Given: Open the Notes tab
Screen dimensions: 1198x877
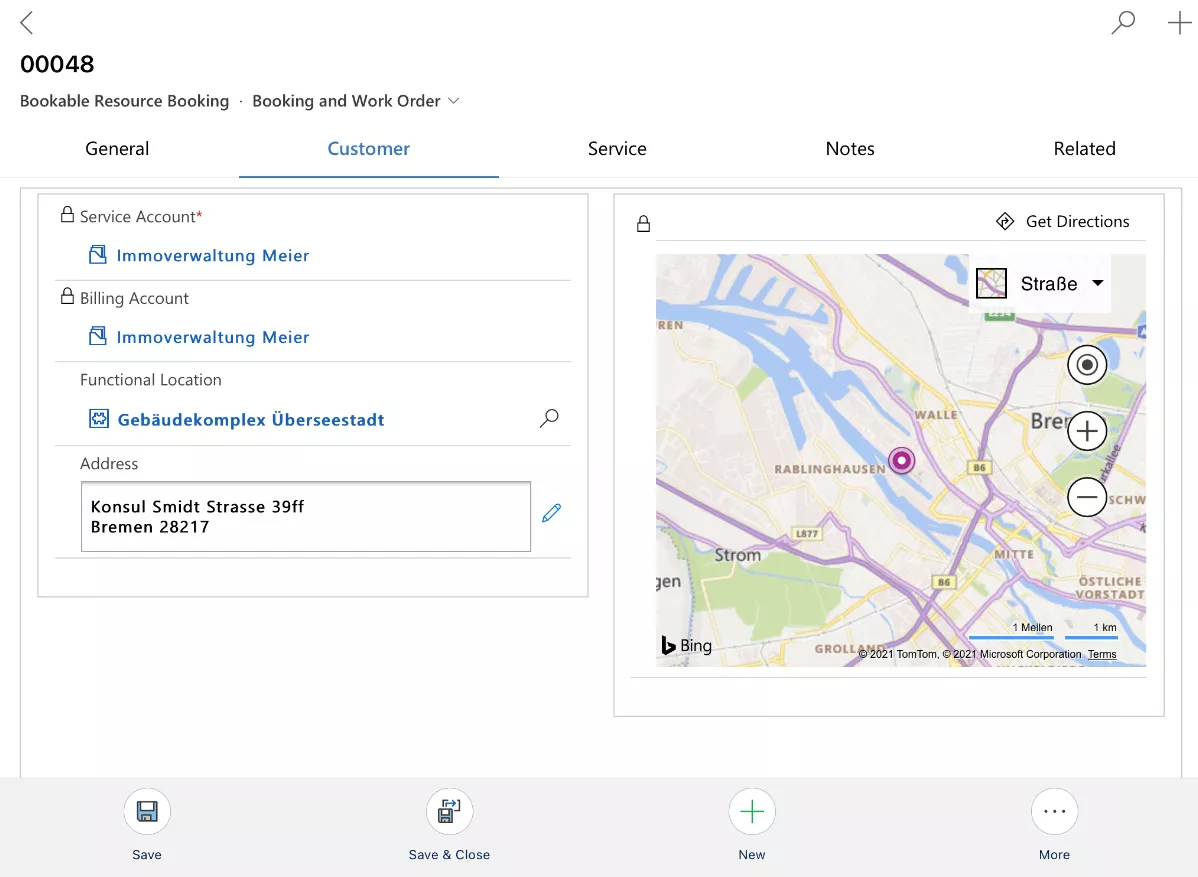Looking at the screenshot, I should point(850,149).
